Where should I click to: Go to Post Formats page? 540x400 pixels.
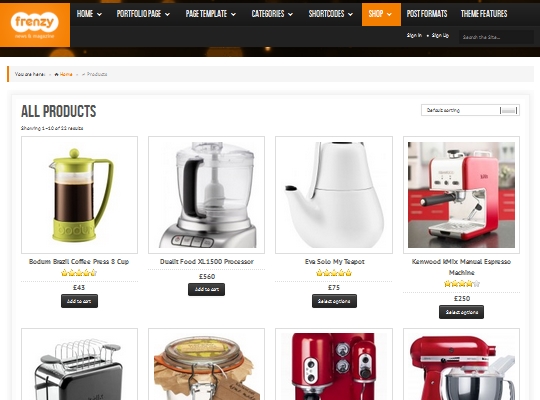427,14
